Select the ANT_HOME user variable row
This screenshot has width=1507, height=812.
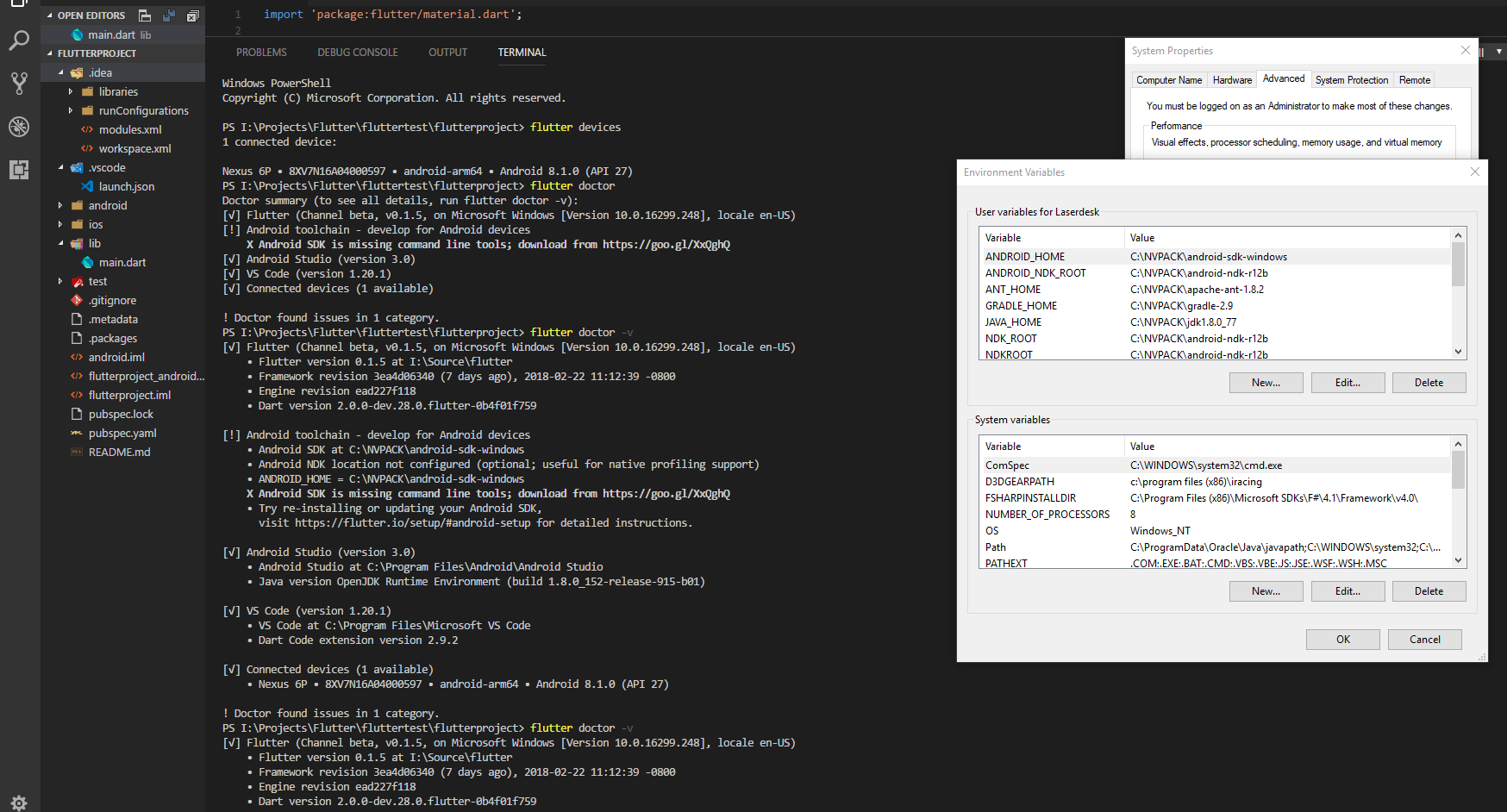coord(1215,290)
